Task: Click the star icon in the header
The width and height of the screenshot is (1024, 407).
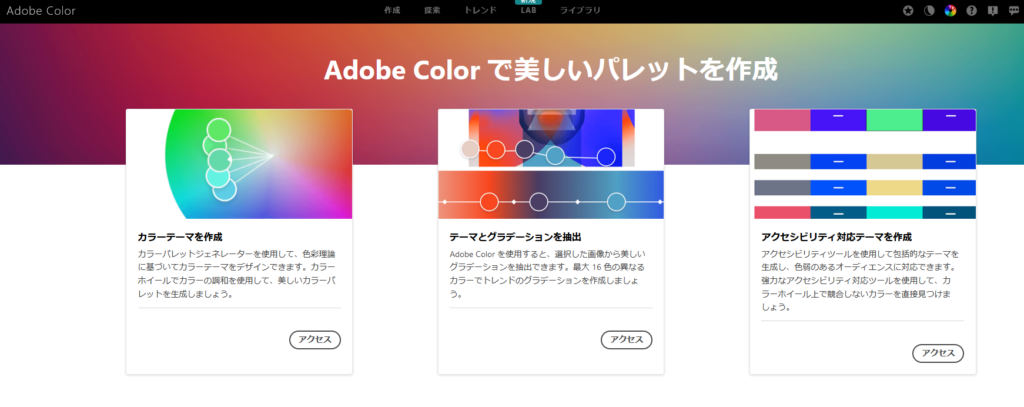Action: coord(908,10)
